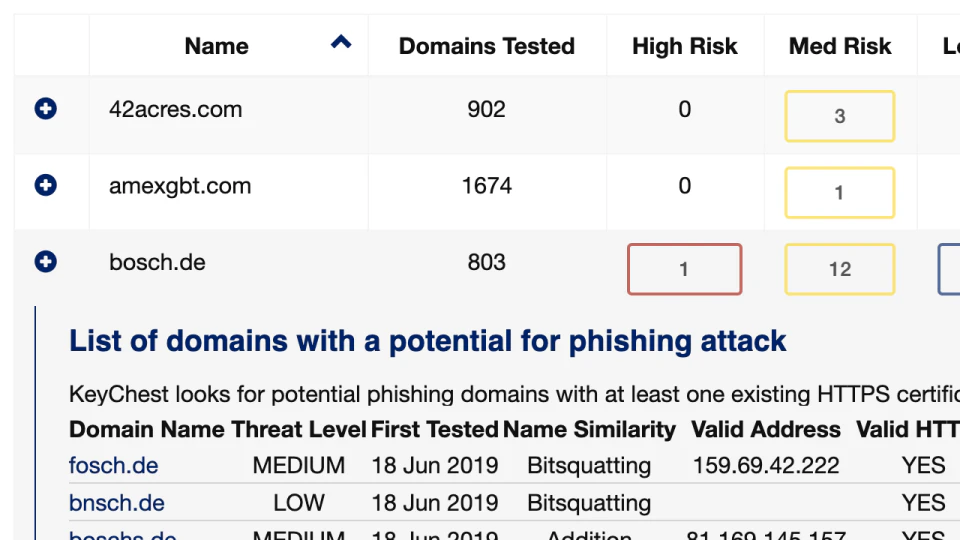The height and width of the screenshot is (540, 960).
Task: Click the Name column header text
Action: click(216, 46)
